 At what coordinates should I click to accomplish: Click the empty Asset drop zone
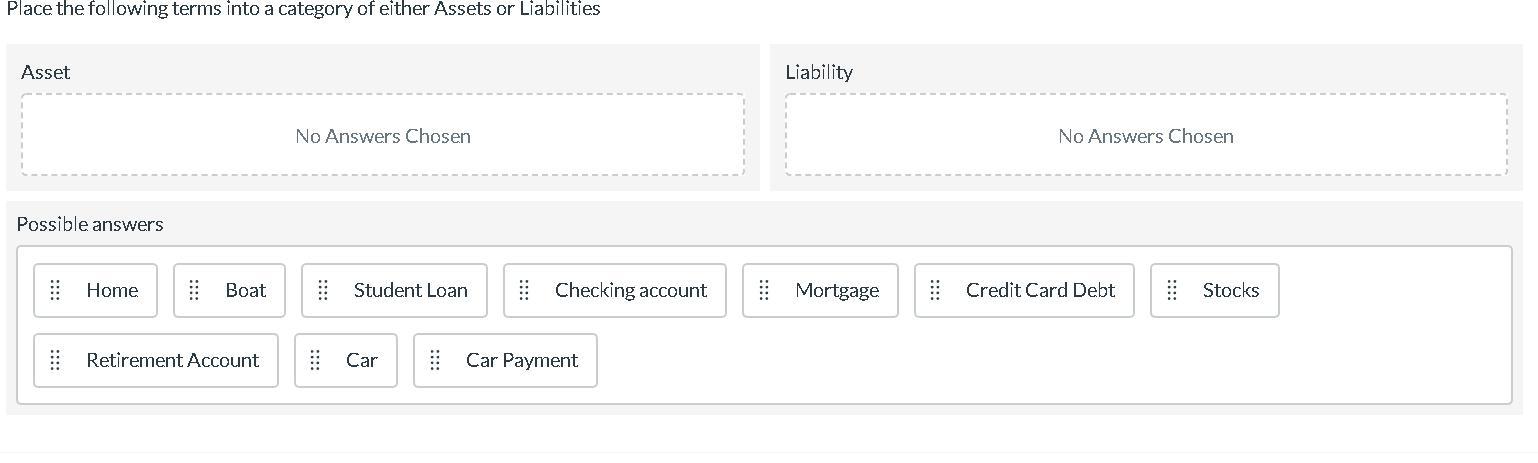click(383, 135)
